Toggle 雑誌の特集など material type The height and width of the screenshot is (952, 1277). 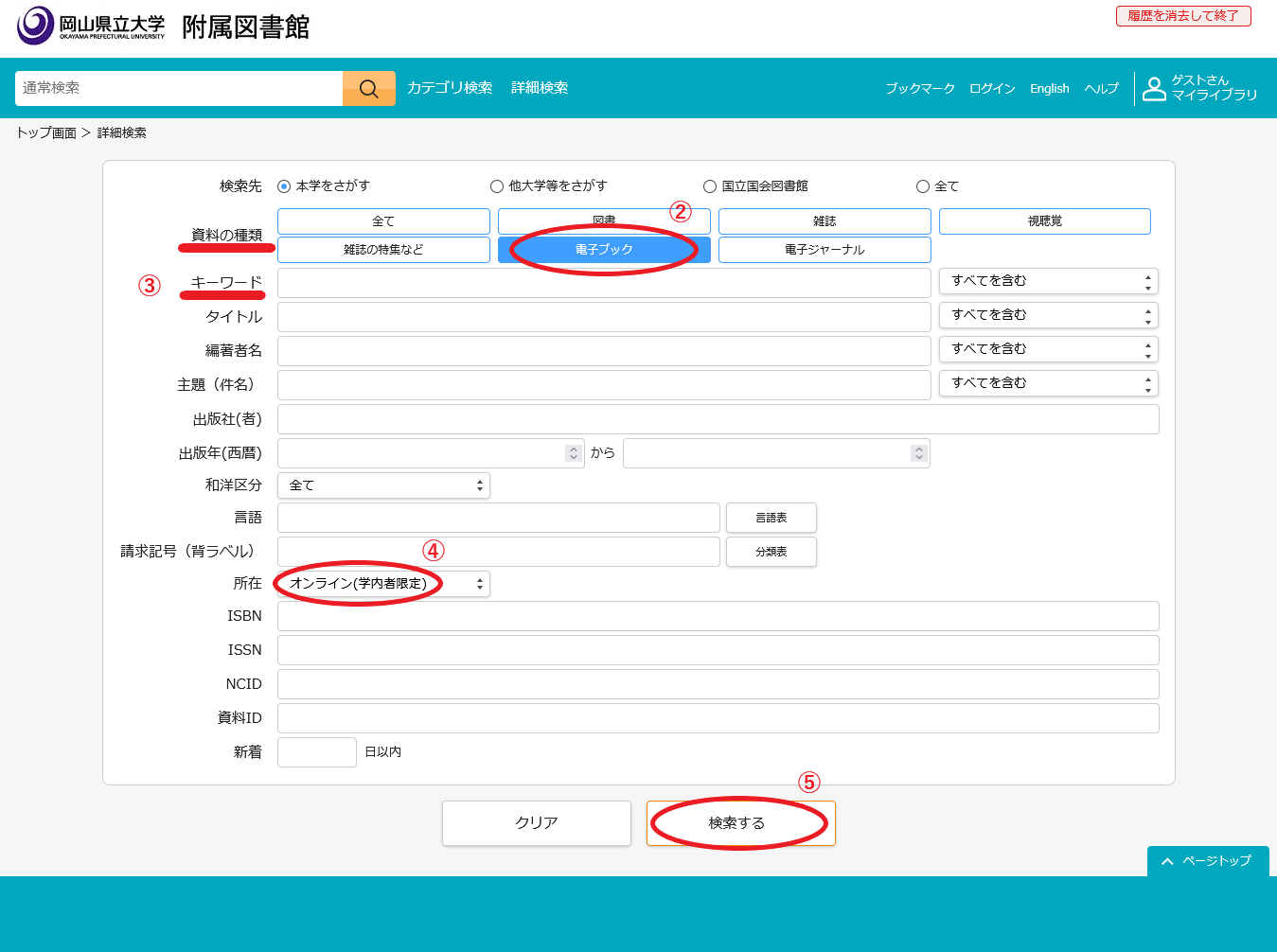pyautogui.click(x=383, y=250)
